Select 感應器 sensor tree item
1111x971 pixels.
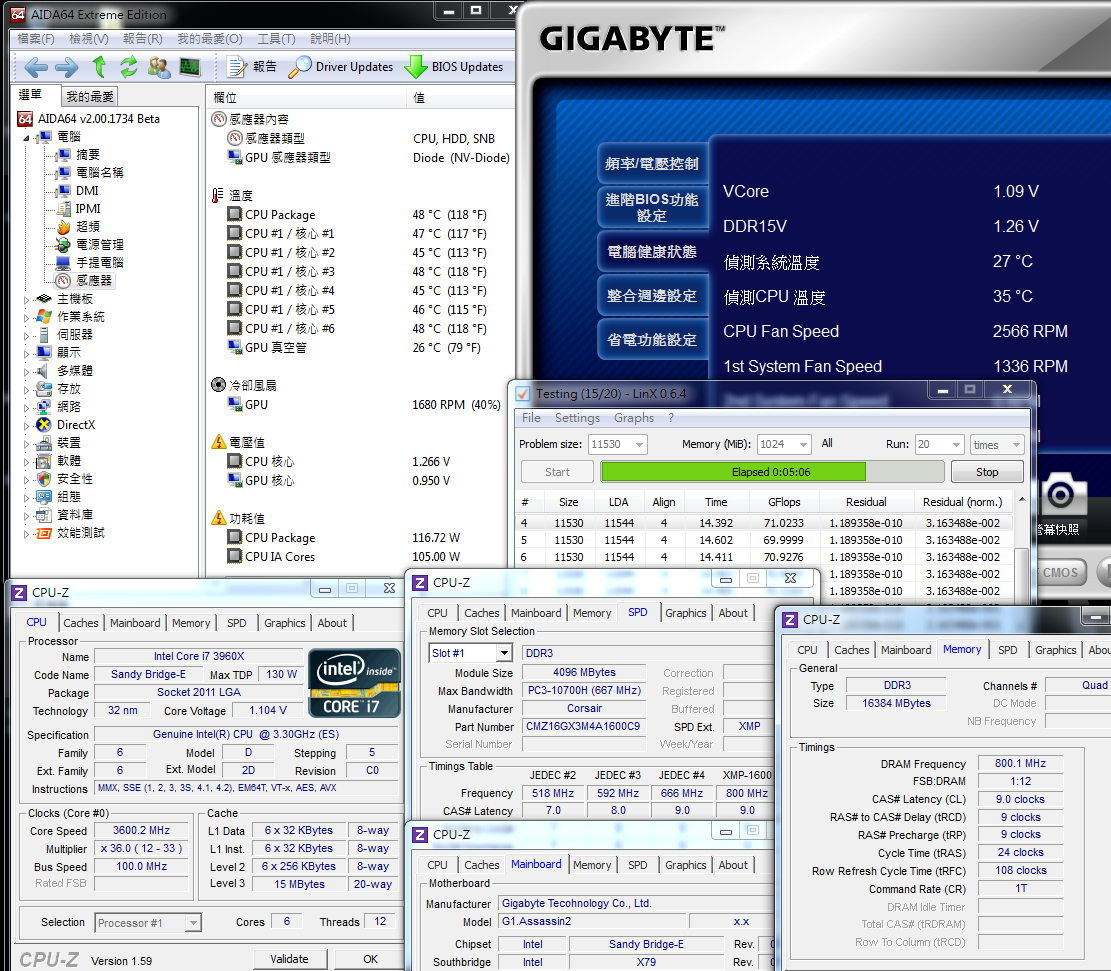(x=84, y=281)
